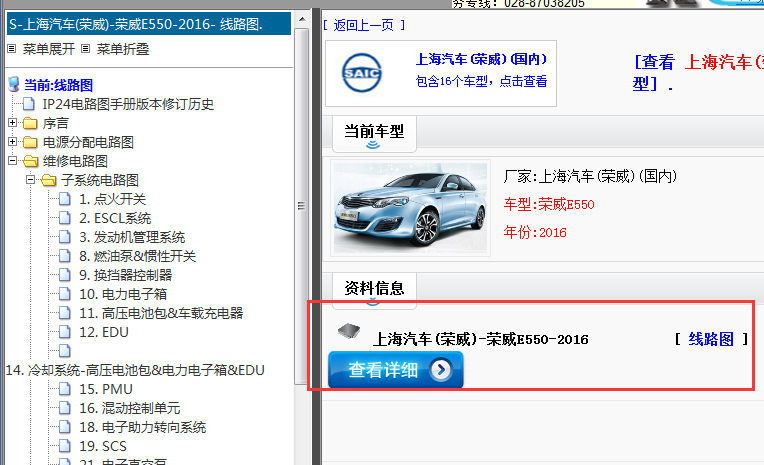Screen dimensions: 764x465
Task: Open 15. PMU diagram
Action: pos(106,389)
